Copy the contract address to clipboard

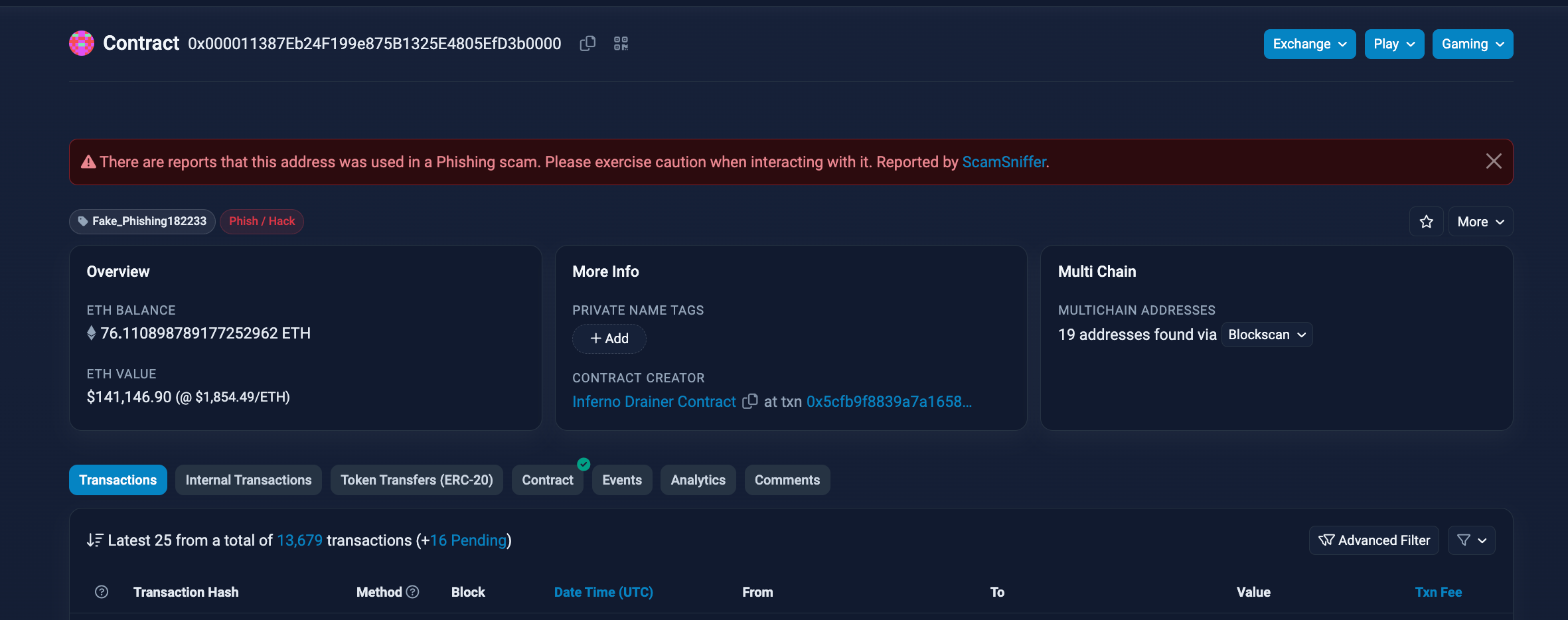click(588, 44)
